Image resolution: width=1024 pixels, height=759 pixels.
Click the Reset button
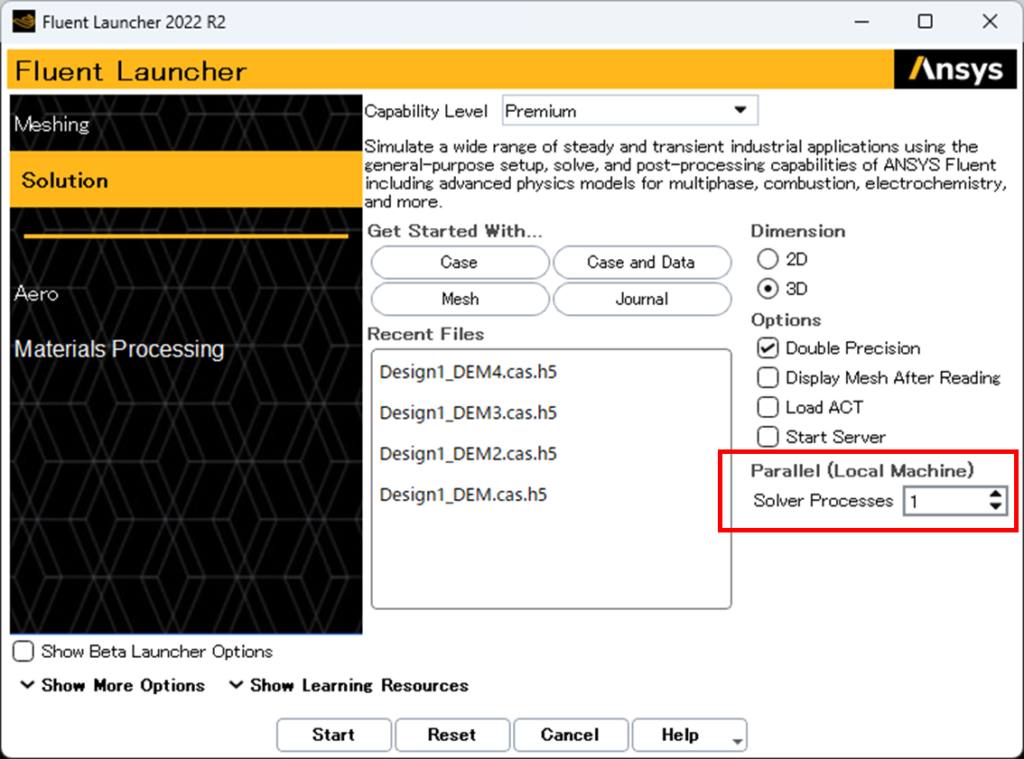[x=452, y=735]
